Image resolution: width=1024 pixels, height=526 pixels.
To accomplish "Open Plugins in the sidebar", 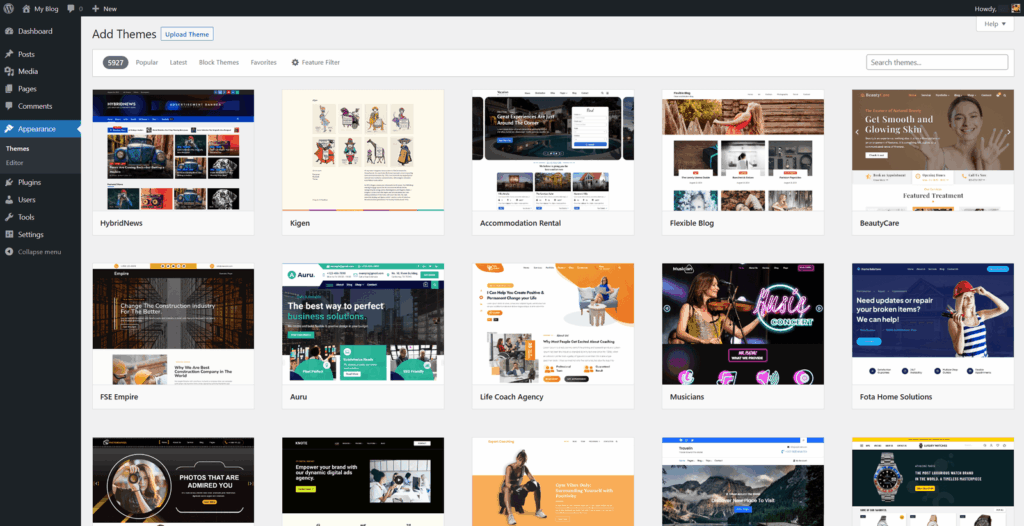I will 29,182.
